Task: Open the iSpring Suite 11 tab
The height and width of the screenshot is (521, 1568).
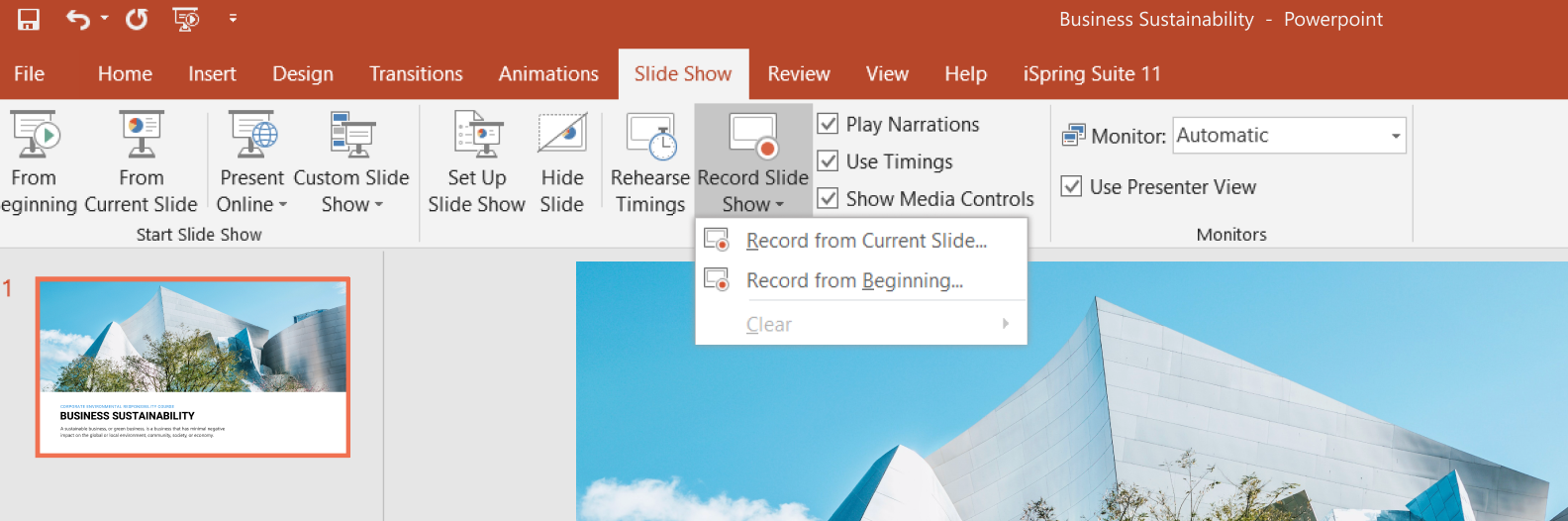Action: (1092, 74)
